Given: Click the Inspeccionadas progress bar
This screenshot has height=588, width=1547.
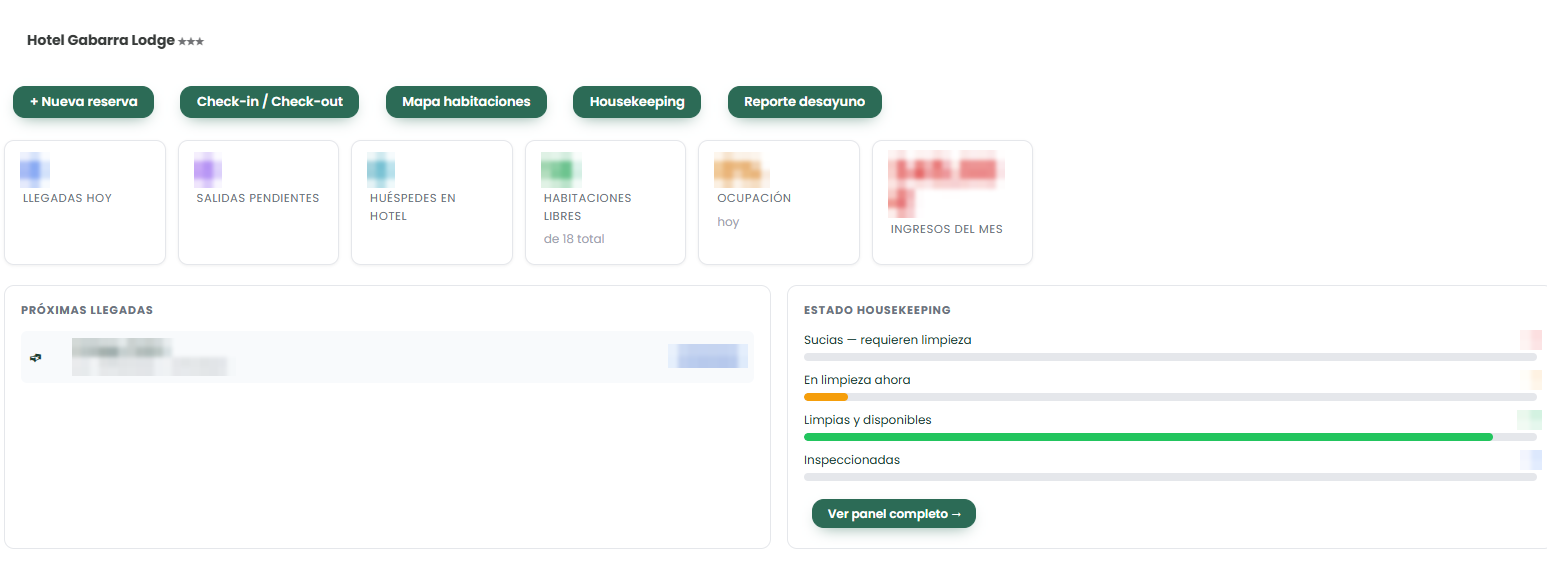Looking at the screenshot, I should (1170, 477).
